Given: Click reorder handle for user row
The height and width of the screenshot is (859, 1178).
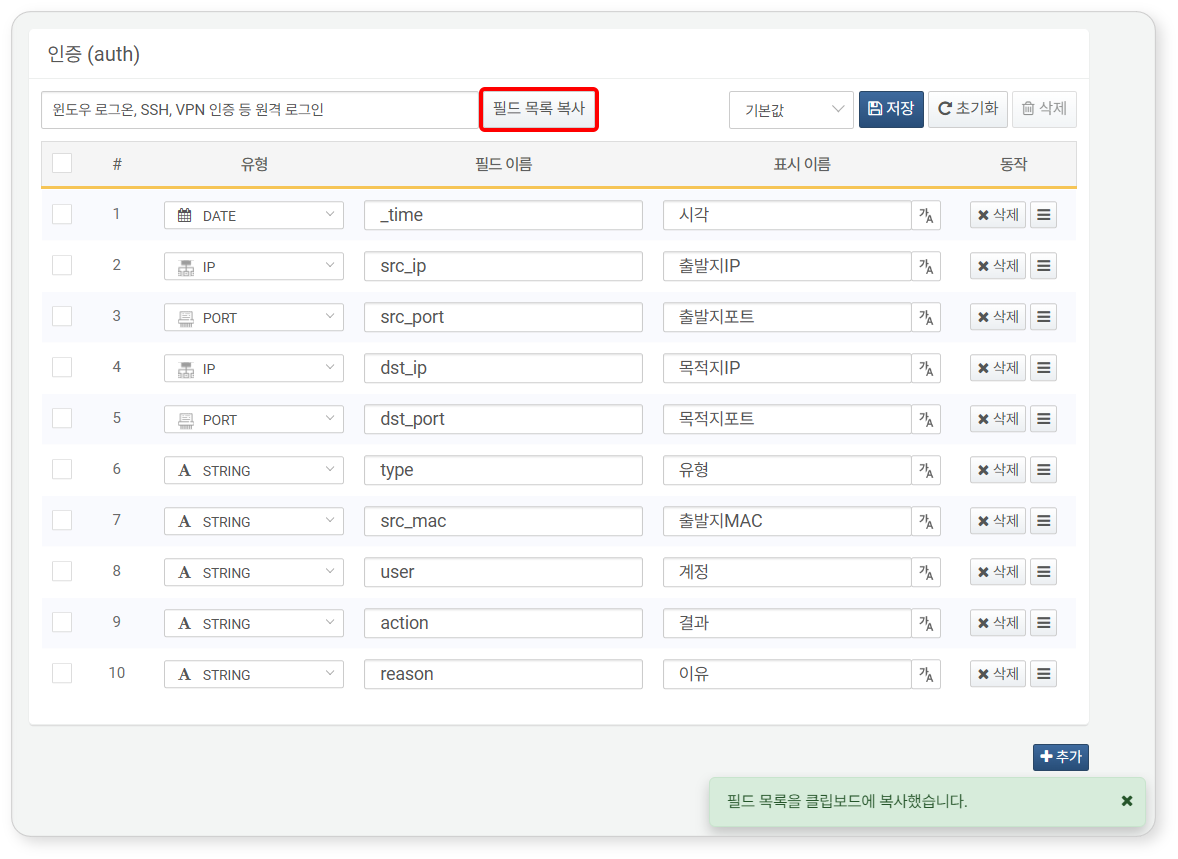Looking at the screenshot, I should [1044, 572].
